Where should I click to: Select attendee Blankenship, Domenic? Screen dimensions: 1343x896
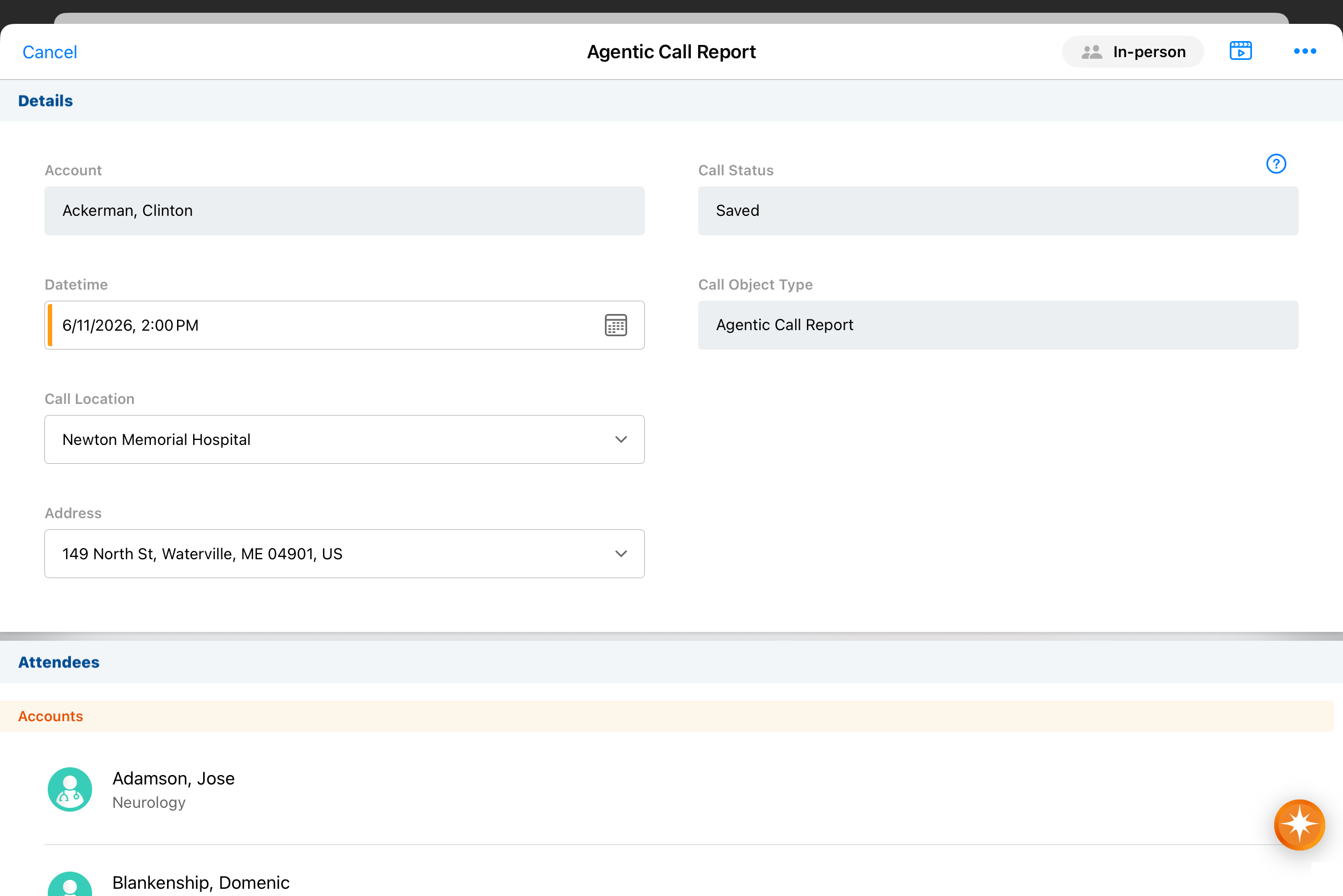pyautogui.click(x=200, y=882)
